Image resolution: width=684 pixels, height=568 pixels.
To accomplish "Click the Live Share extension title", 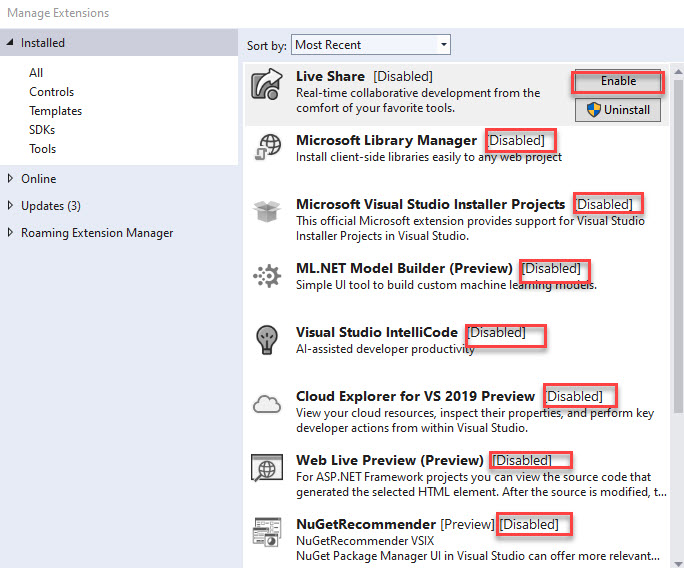I will (x=330, y=76).
